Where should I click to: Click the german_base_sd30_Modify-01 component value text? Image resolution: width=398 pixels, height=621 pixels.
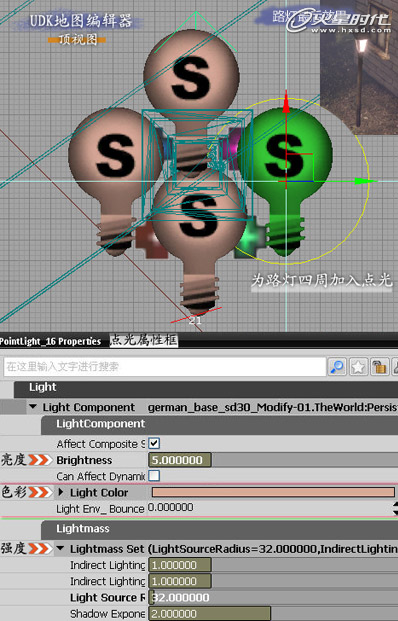(x=272, y=408)
